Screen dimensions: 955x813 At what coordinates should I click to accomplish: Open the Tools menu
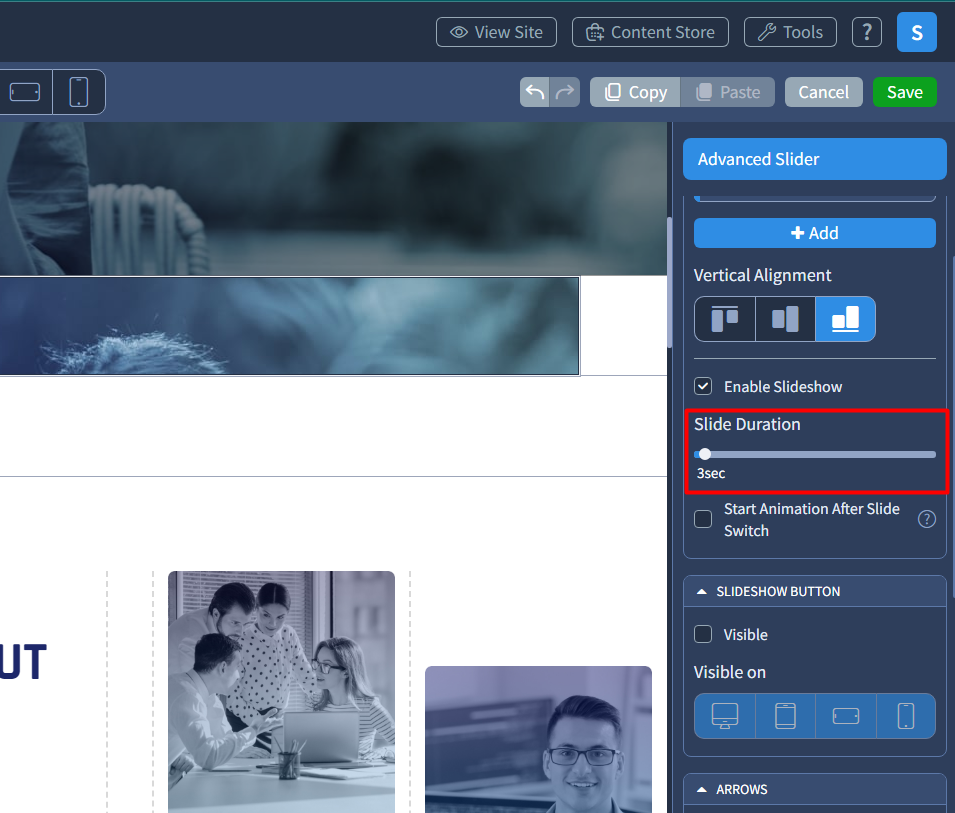click(790, 32)
